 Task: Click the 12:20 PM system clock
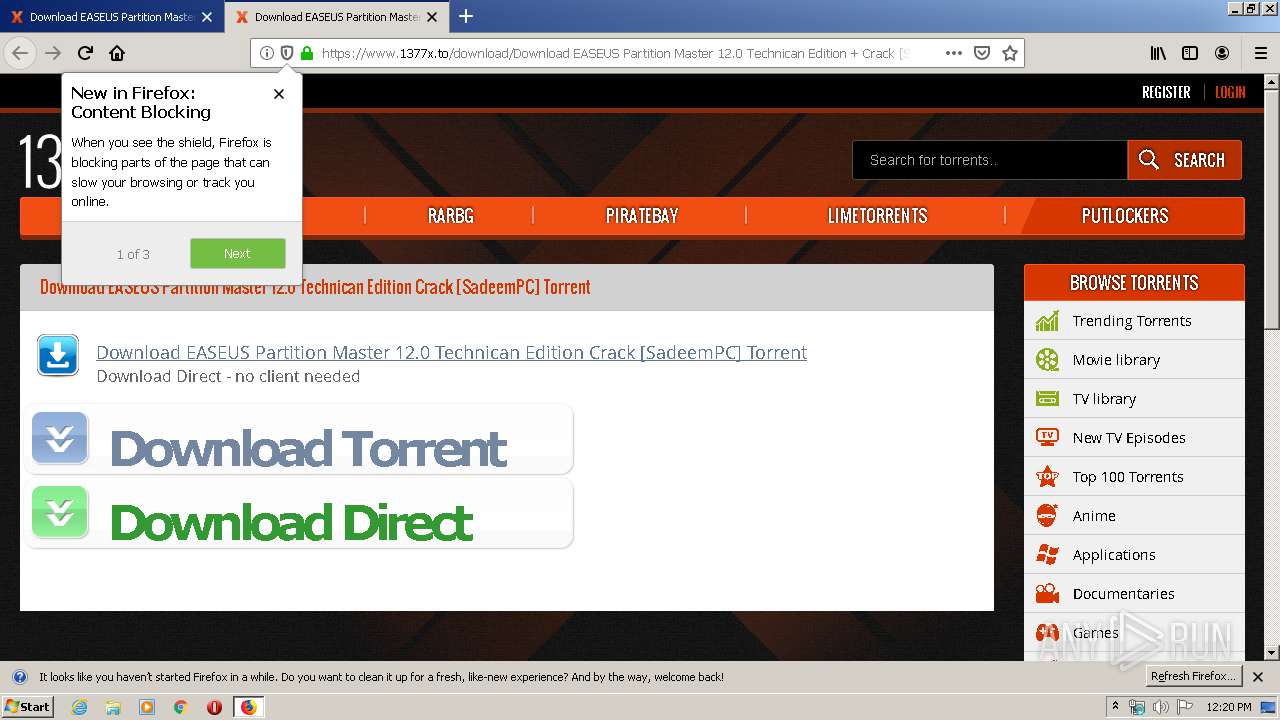click(x=1229, y=707)
